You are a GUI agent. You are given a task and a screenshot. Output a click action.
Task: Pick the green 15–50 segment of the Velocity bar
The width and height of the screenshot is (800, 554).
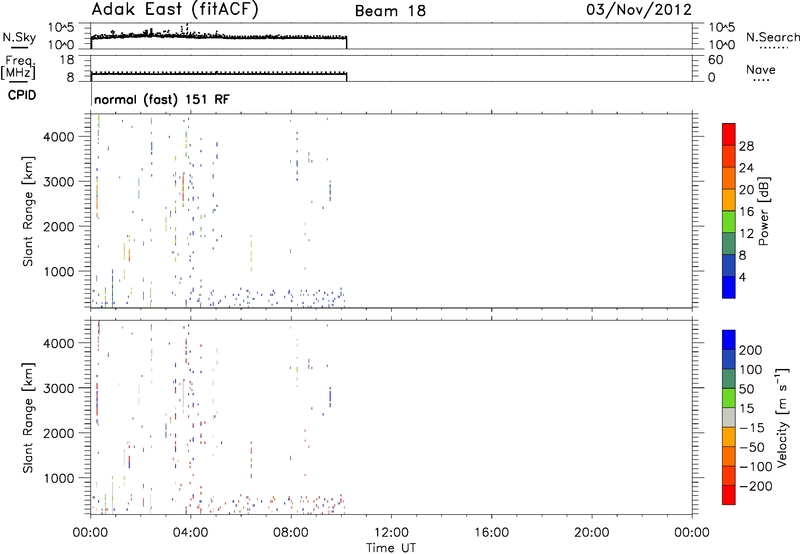pyautogui.click(x=729, y=398)
